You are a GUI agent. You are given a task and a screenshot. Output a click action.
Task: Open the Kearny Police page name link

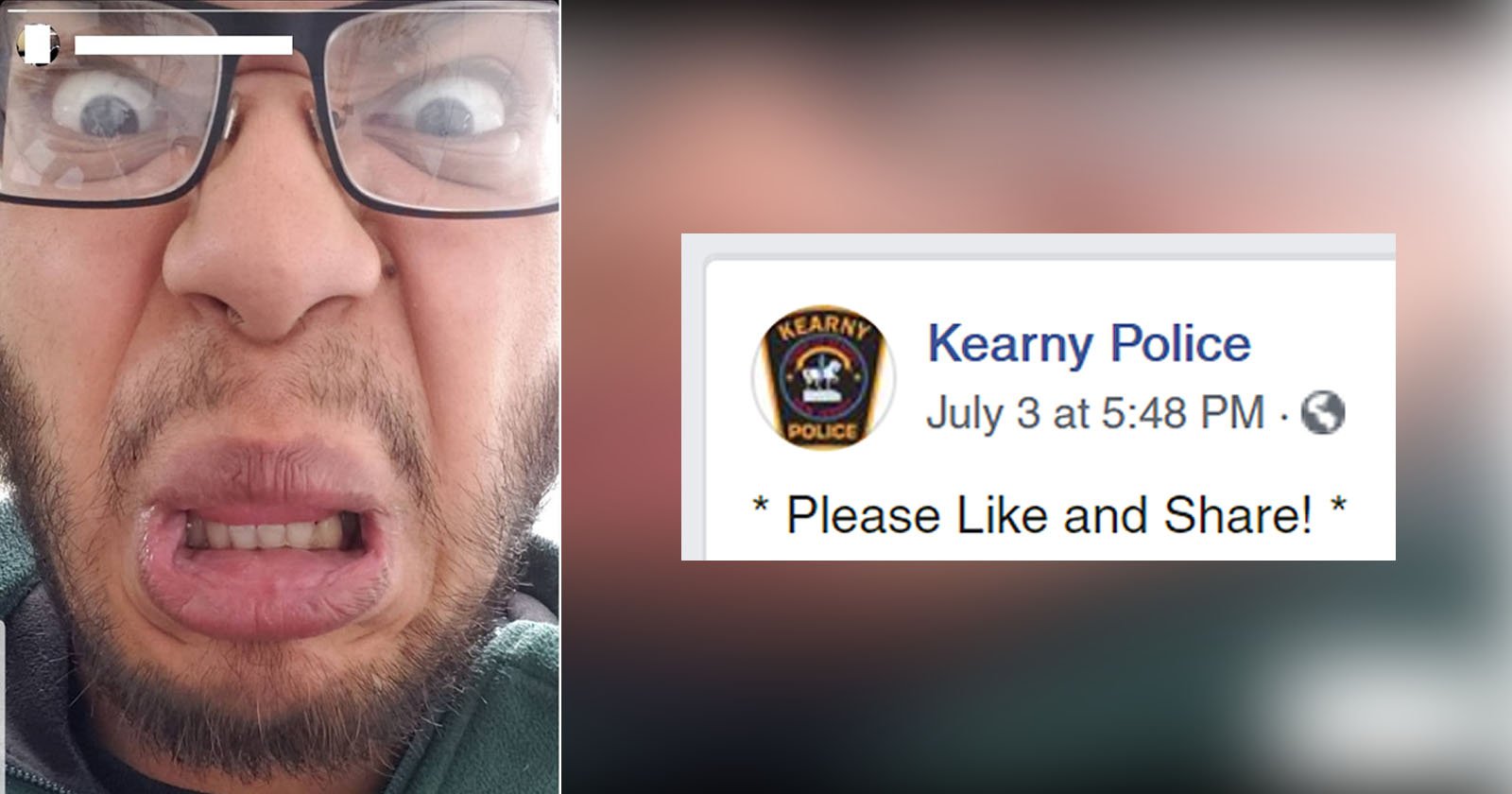[x=1089, y=343]
